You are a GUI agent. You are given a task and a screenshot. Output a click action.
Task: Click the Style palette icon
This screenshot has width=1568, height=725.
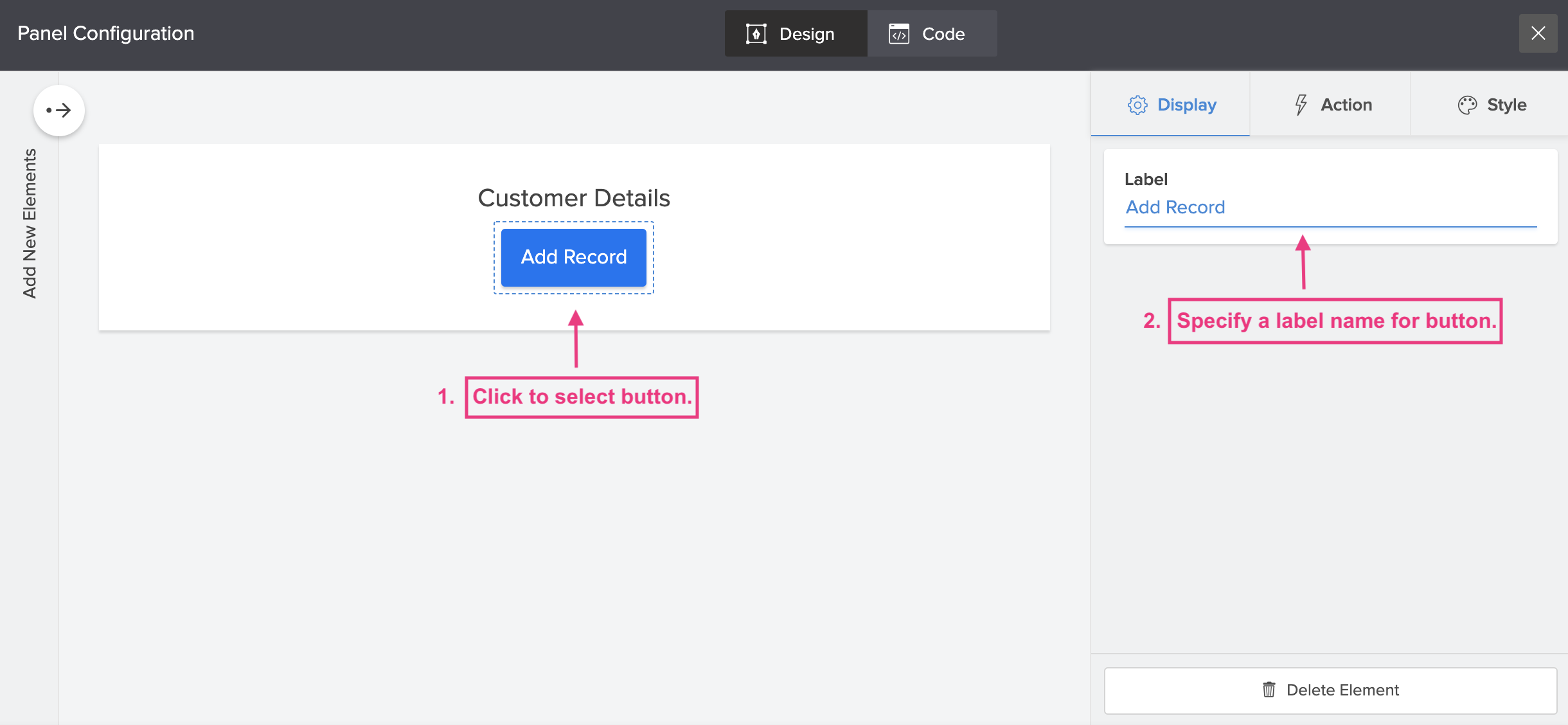1467,105
